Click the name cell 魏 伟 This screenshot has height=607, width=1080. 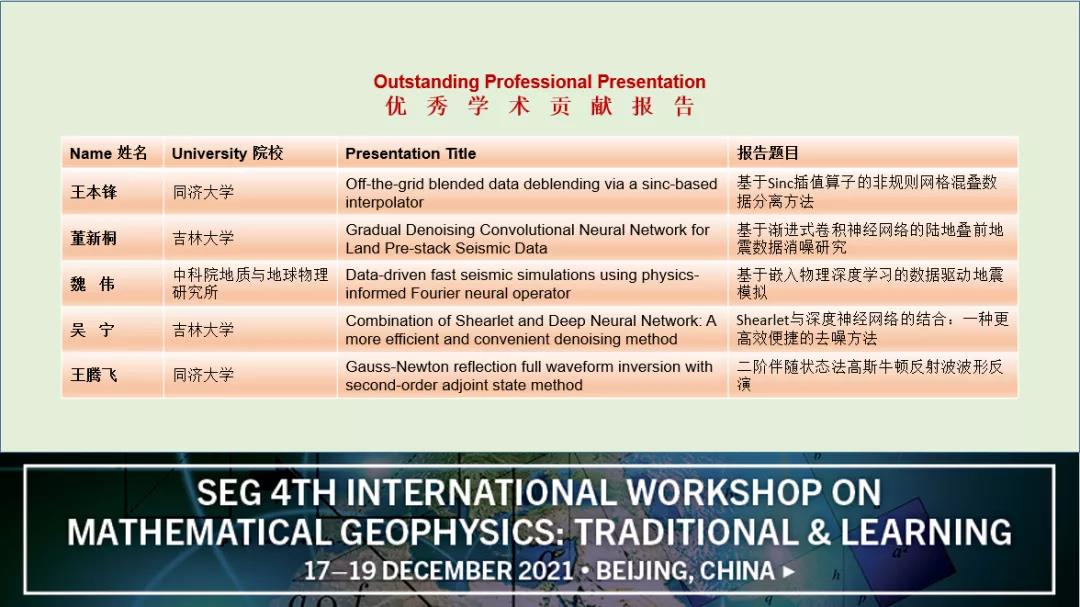click(x=93, y=284)
